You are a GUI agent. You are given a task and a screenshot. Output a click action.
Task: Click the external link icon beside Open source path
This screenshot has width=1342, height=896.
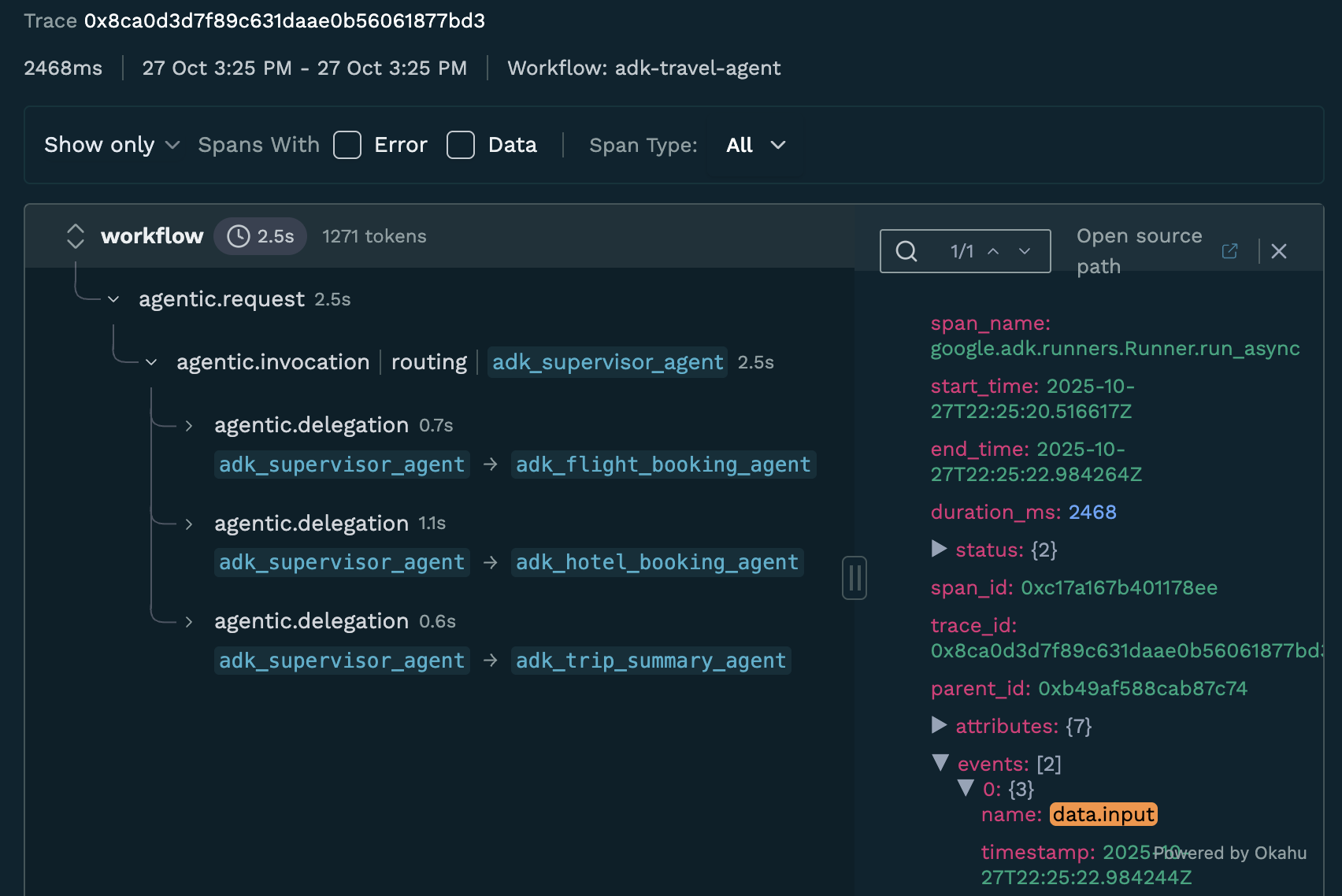coord(1229,250)
